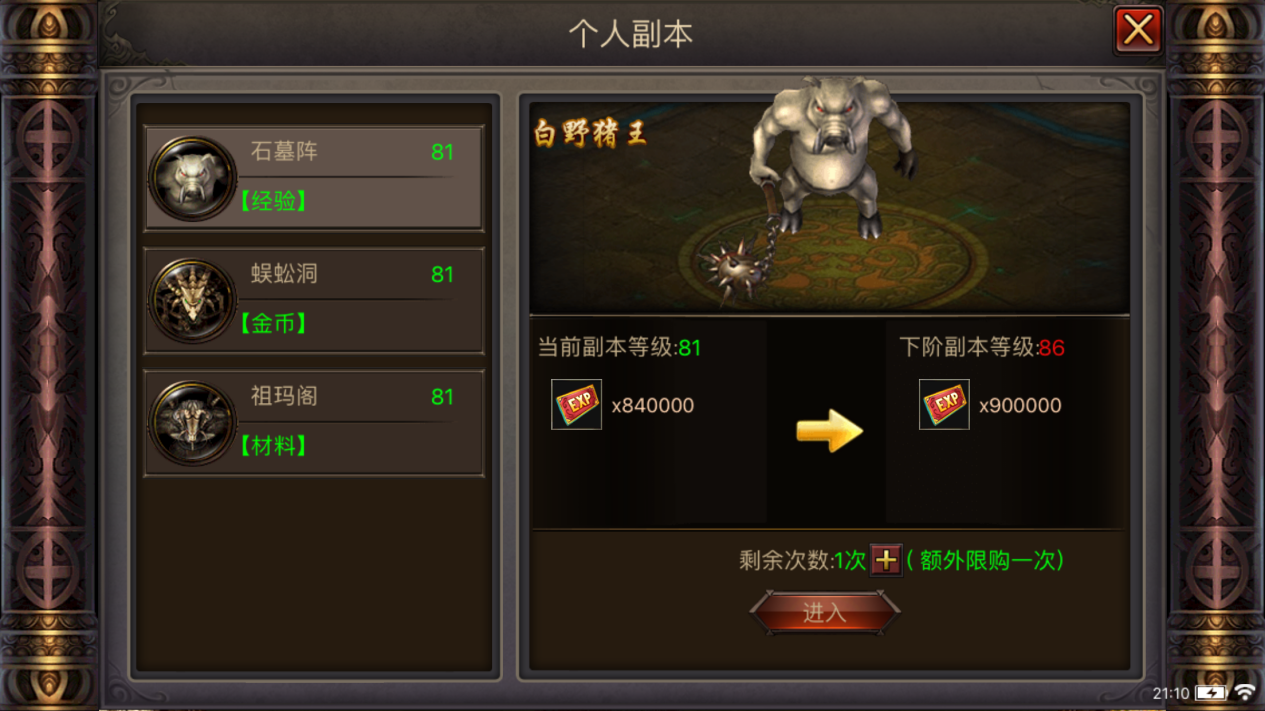
Task: Tap the 白野猪王 boss preview image
Action: click(829, 207)
